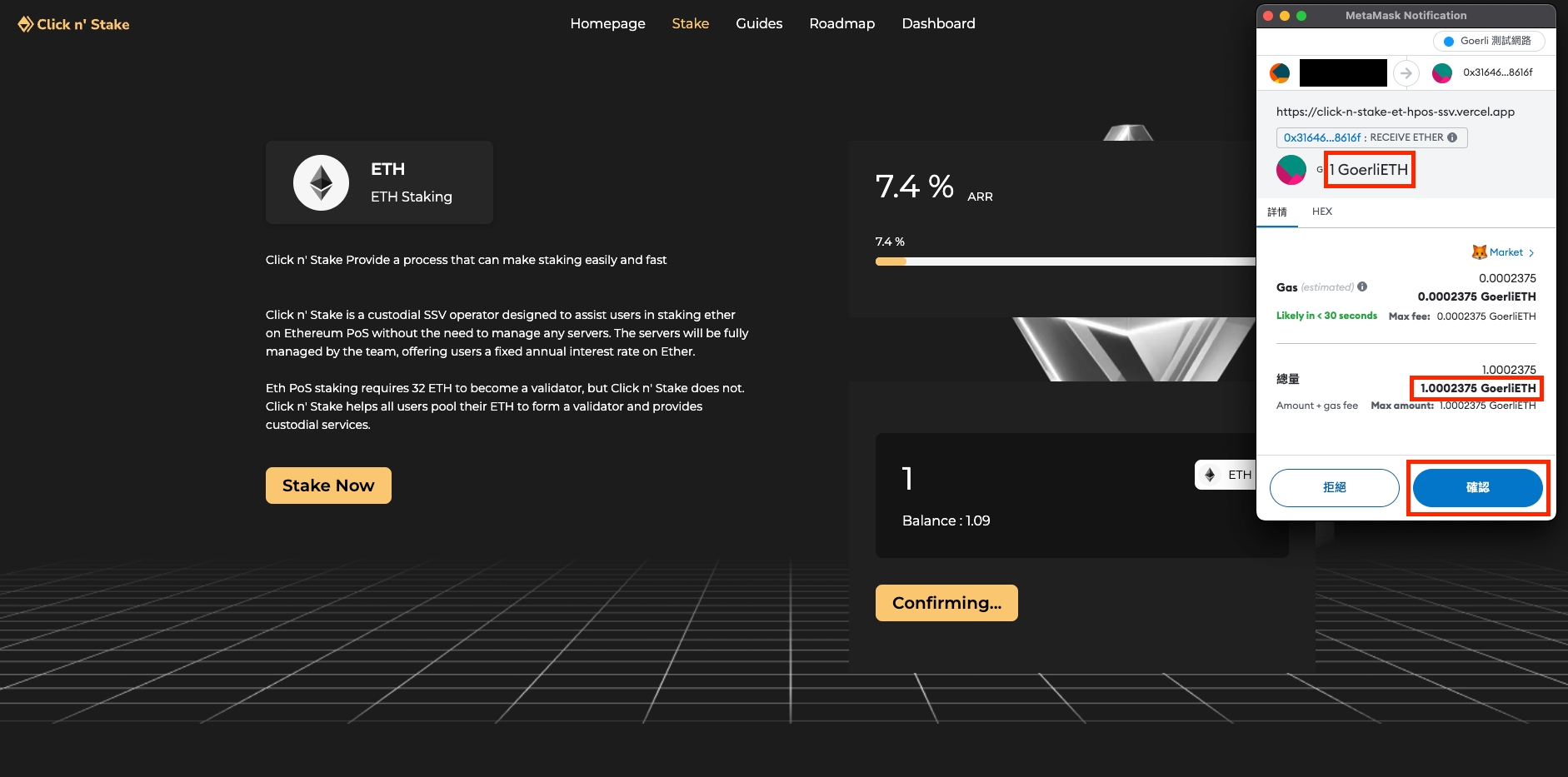Screen dimensions: 1568x777
Task: Click the Stake Now button
Action: (x=328, y=486)
